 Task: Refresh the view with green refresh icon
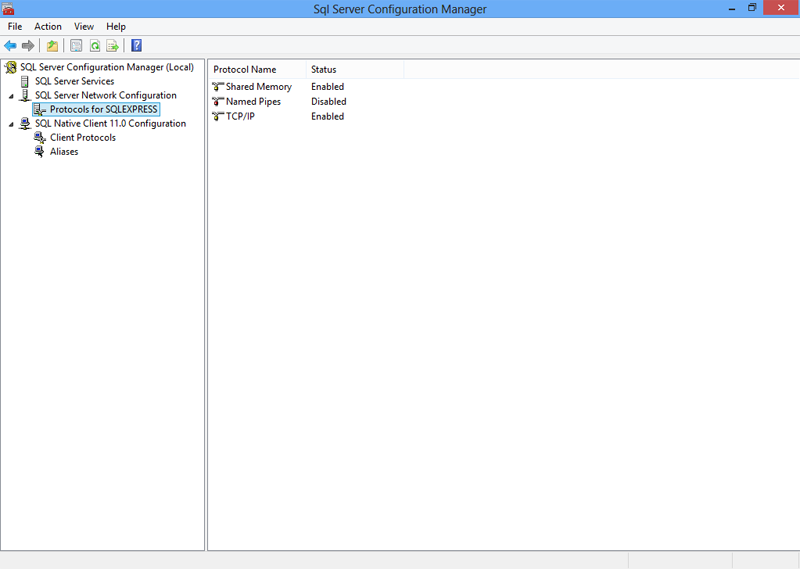click(95, 46)
